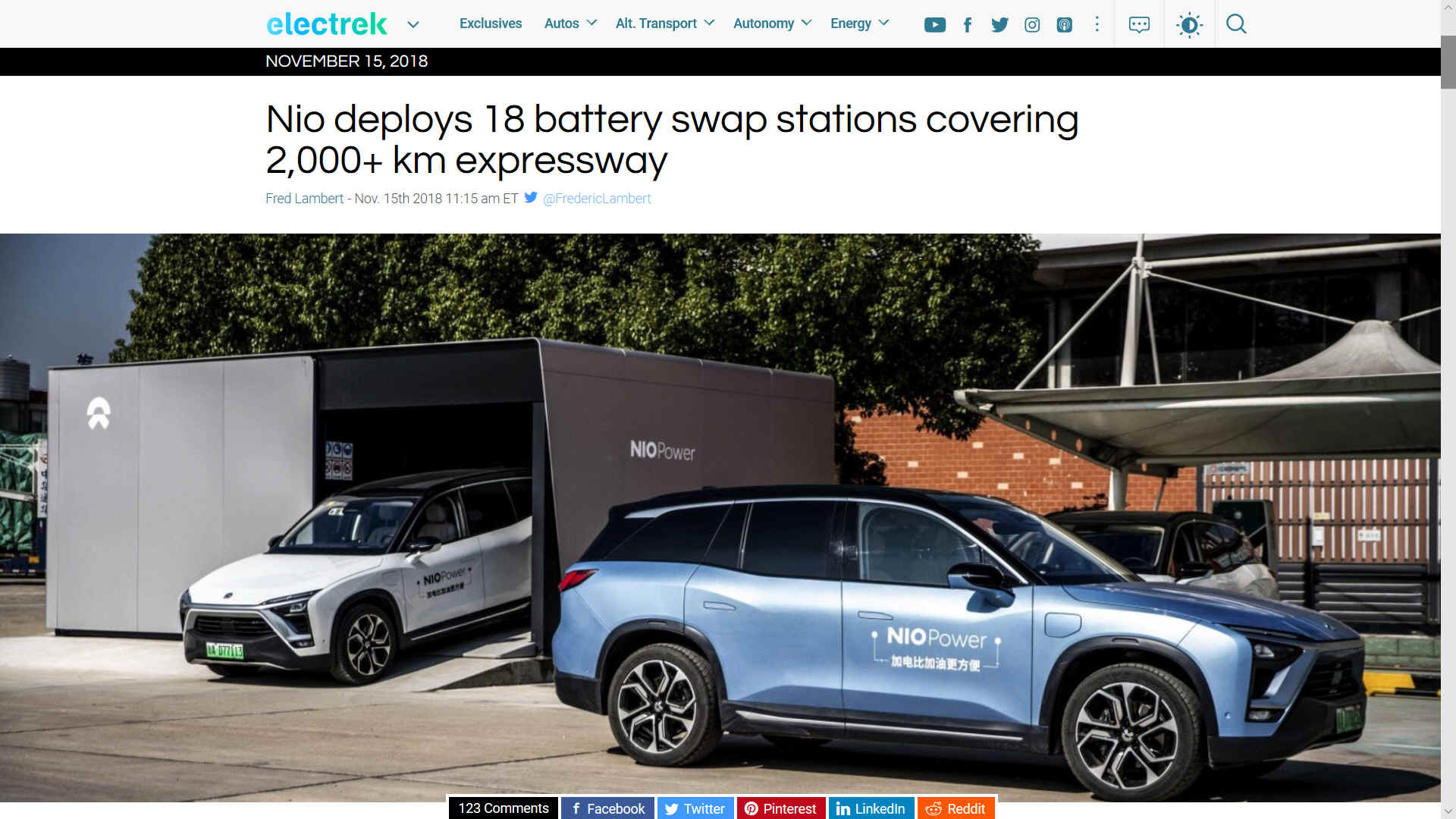
Task: Open the search magnifier icon
Action: pos(1236,24)
